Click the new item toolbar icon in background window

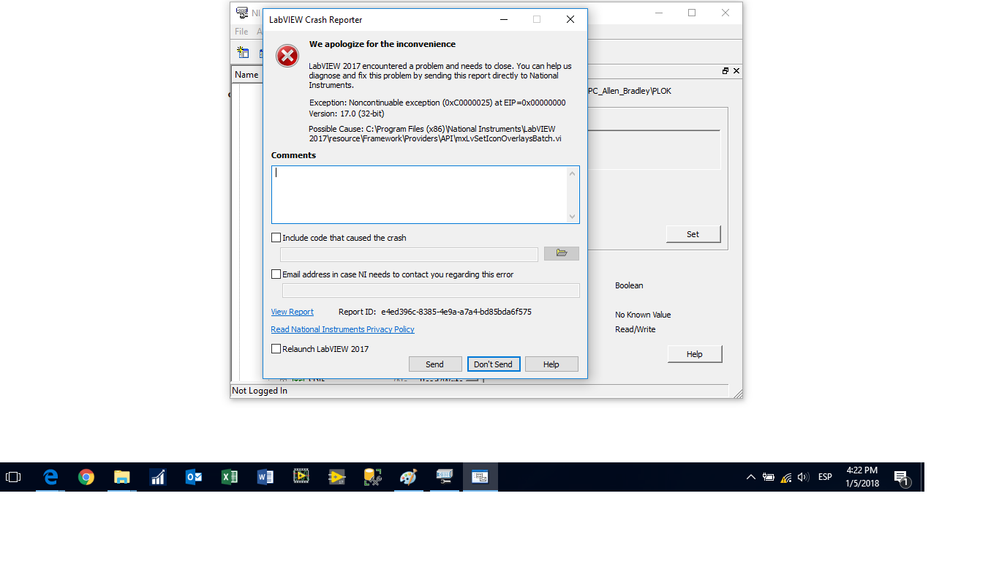tap(243, 52)
